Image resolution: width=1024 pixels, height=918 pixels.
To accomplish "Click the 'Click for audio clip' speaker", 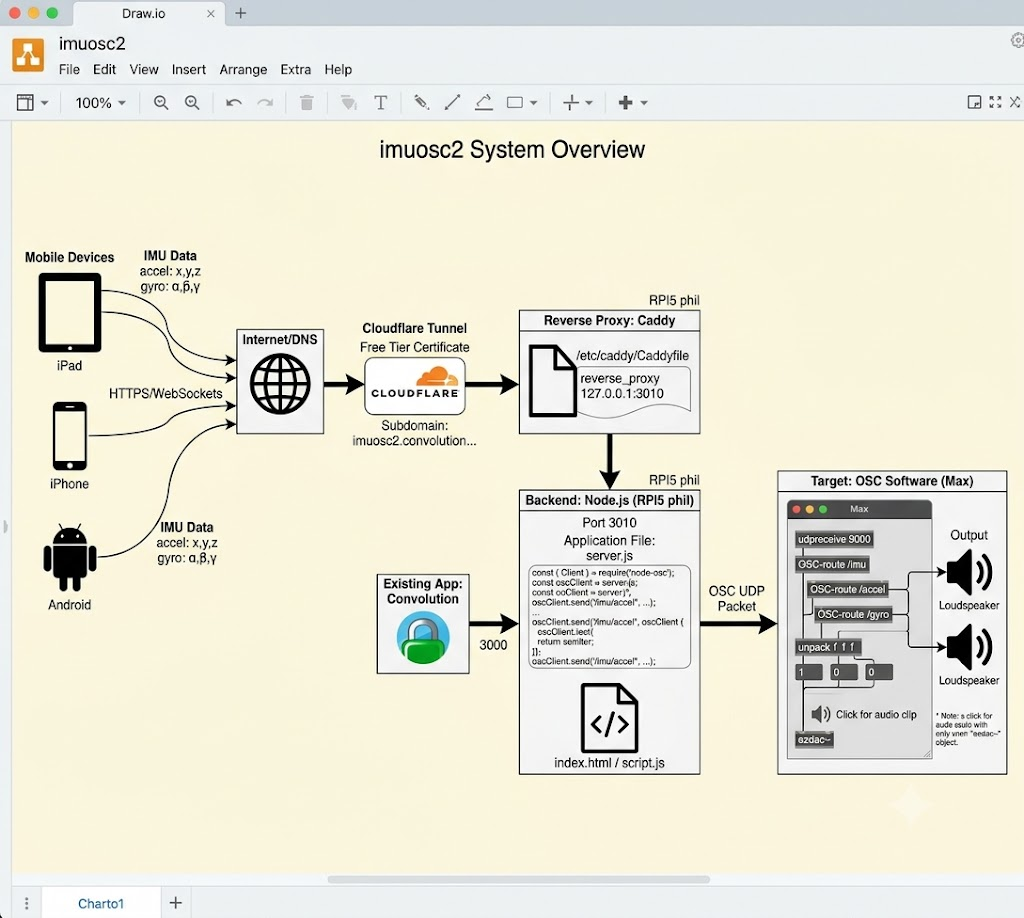I will 821,714.
